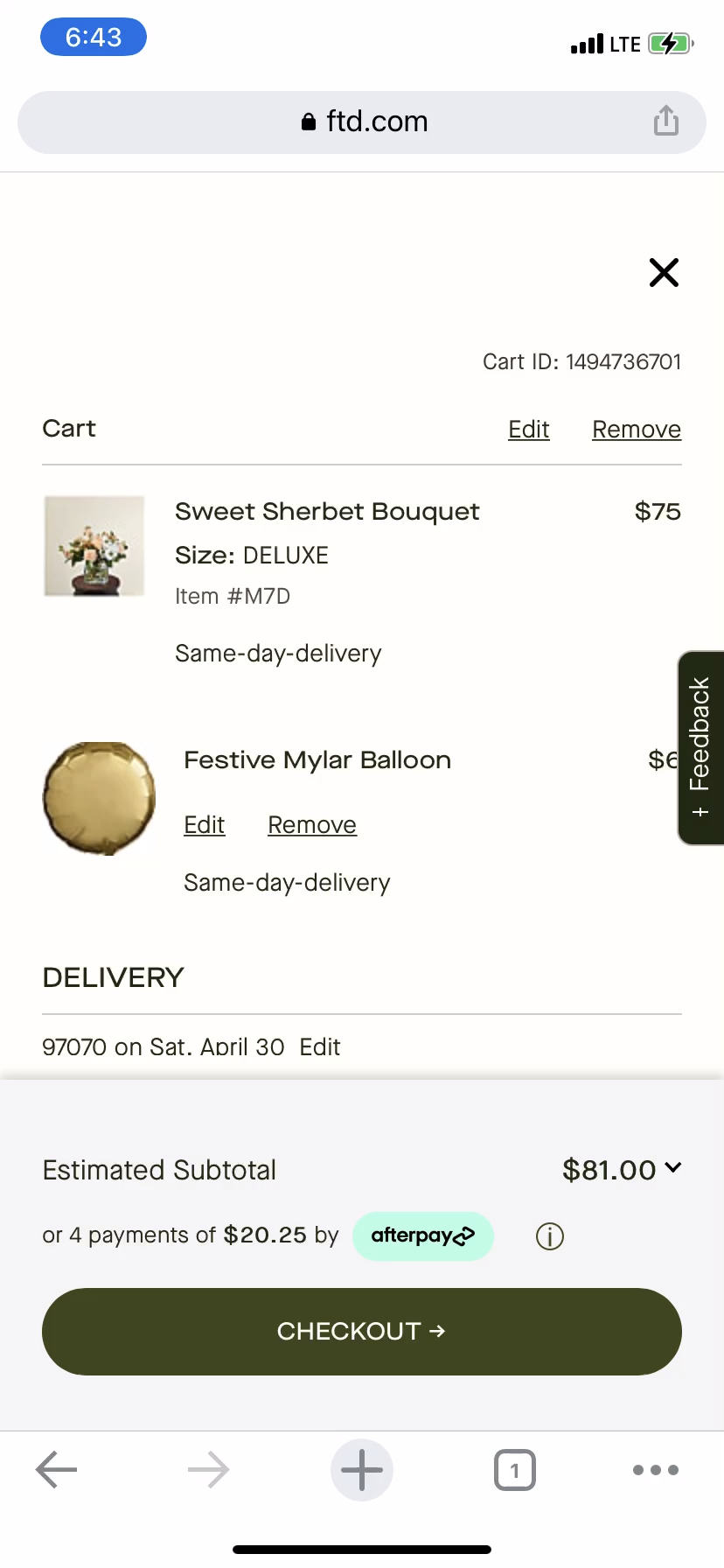Tap the gold Mylar balloon image
This screenshot has width=724, height=1568.
(x=99, y=797)
